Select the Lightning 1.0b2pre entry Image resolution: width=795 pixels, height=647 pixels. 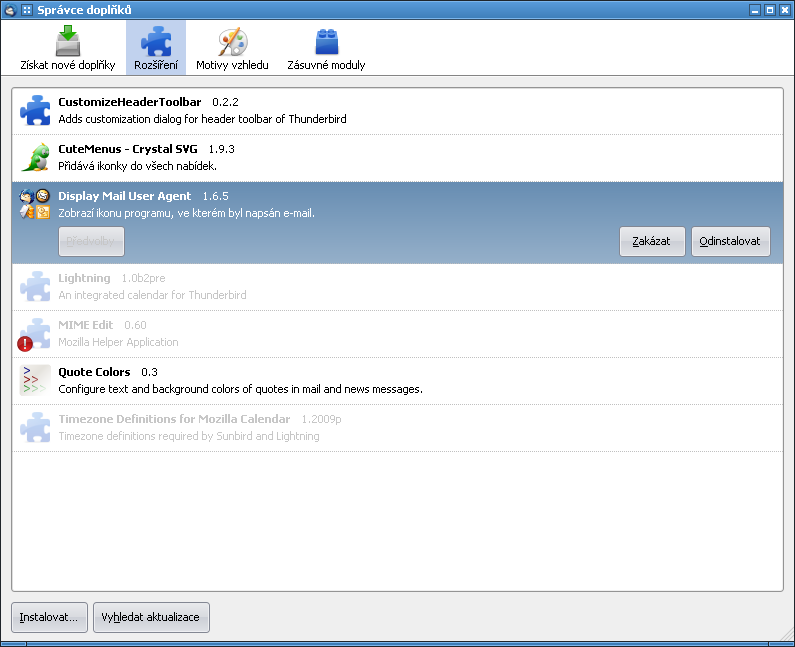398,287
